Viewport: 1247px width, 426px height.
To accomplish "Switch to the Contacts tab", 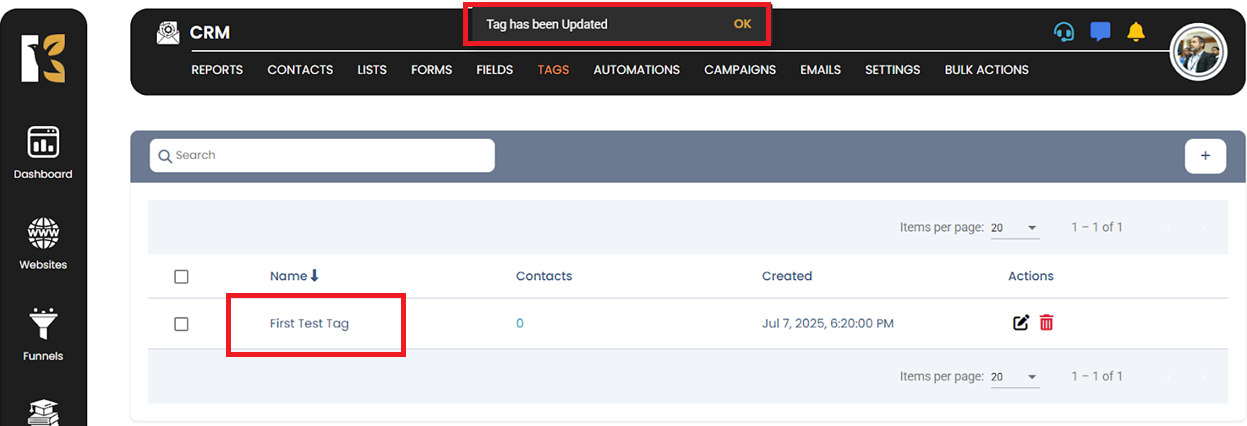I will pyautogui.click(x=300, y=70).
